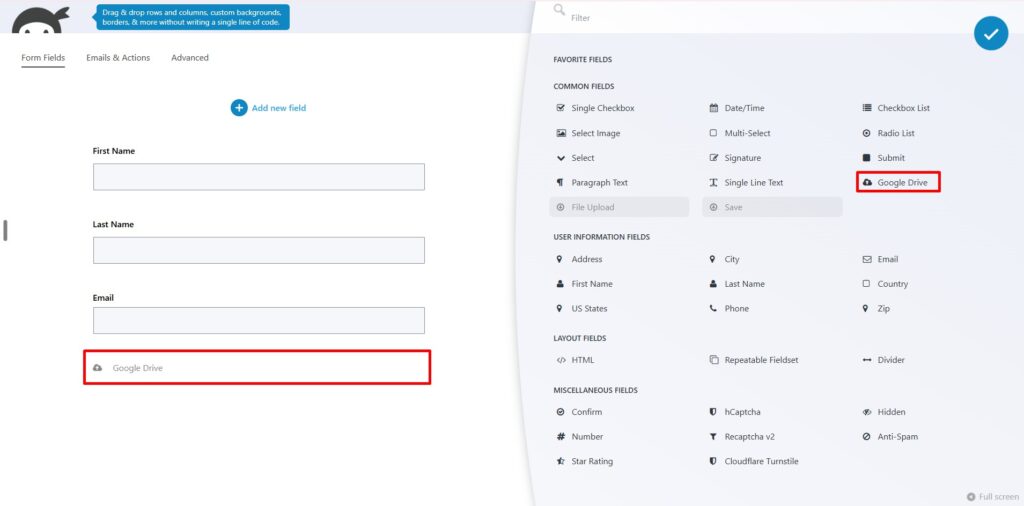1024x506 pixels.
Task: Add the Radio List field
Action: (888, 133)
